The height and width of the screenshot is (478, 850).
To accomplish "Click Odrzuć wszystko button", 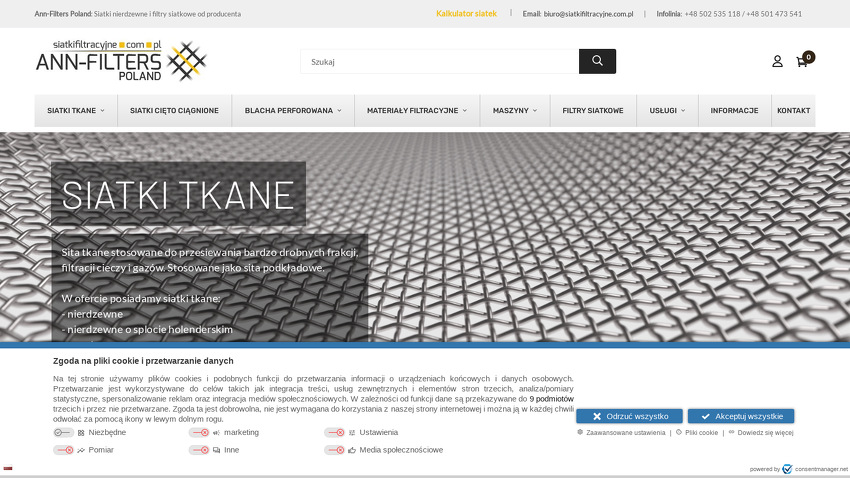I will (629, 416).
